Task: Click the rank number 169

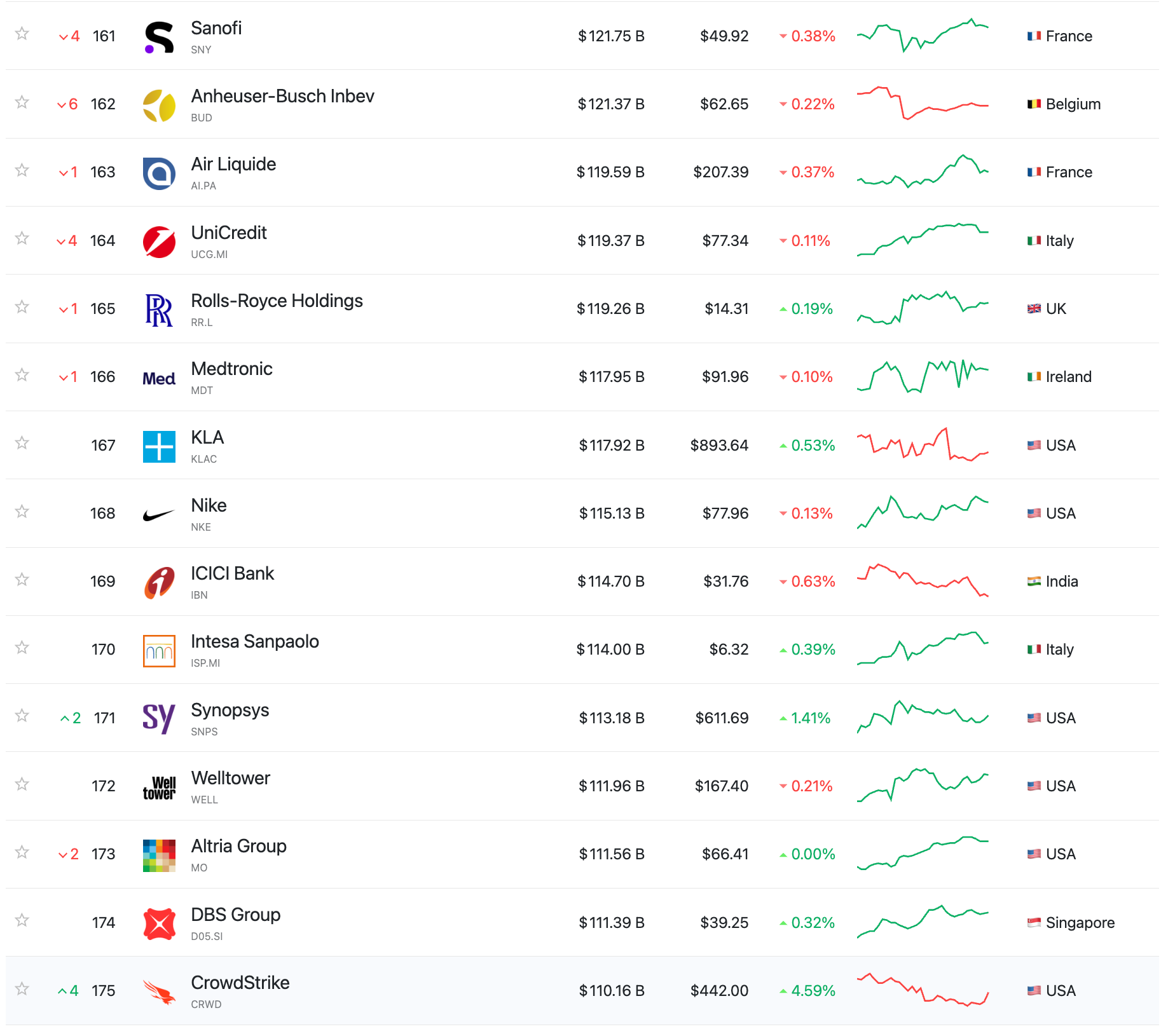Action: tap(102, 582)
